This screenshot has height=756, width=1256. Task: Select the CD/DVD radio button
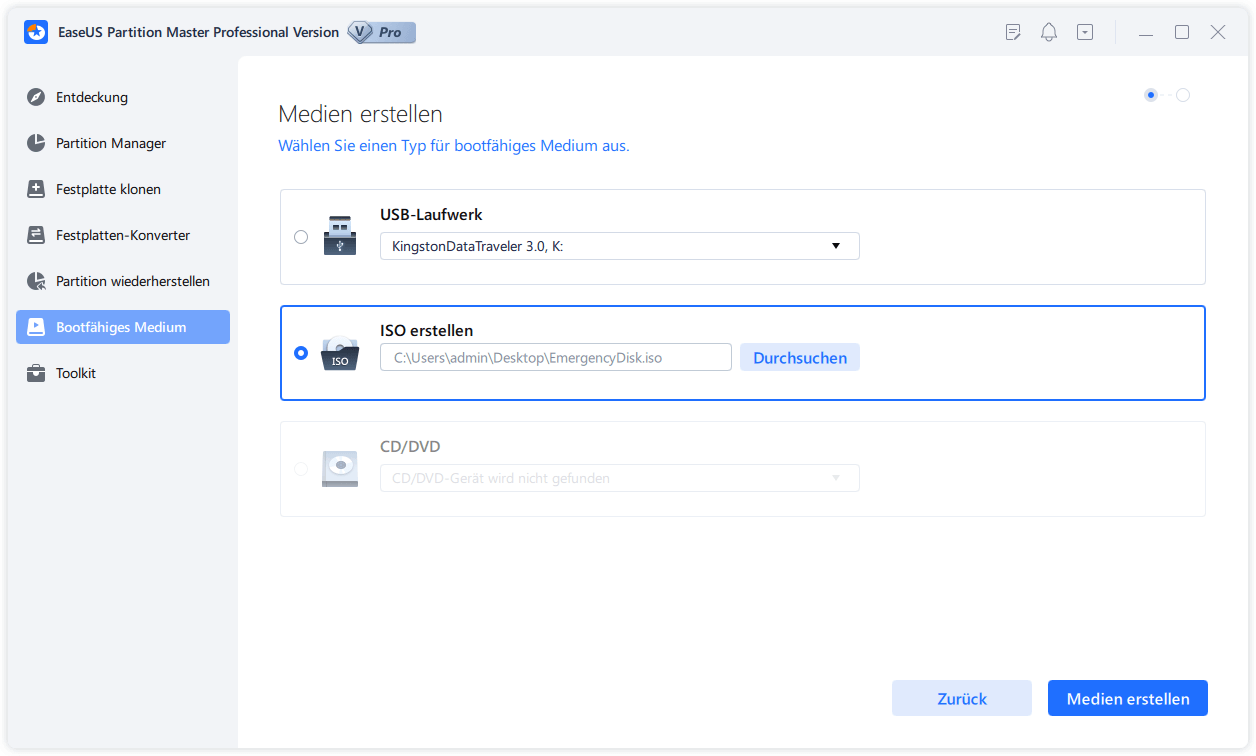tap(301, 469)
